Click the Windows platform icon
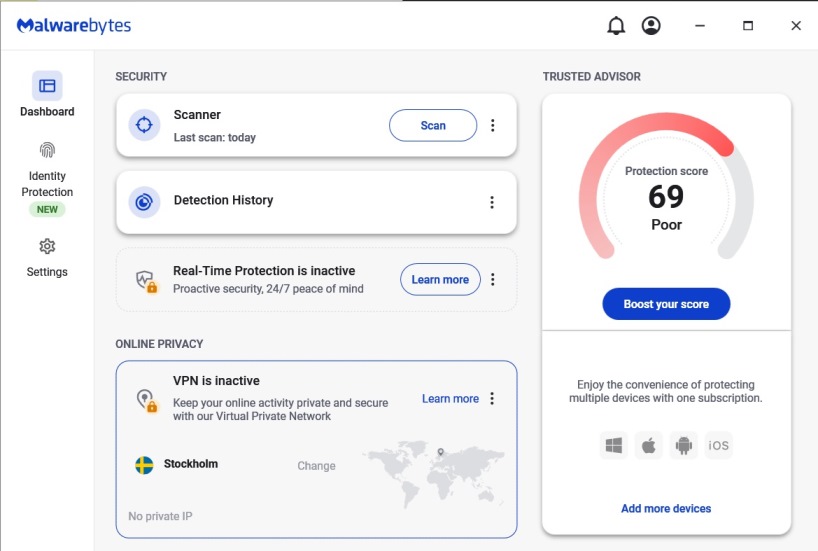 614,445
